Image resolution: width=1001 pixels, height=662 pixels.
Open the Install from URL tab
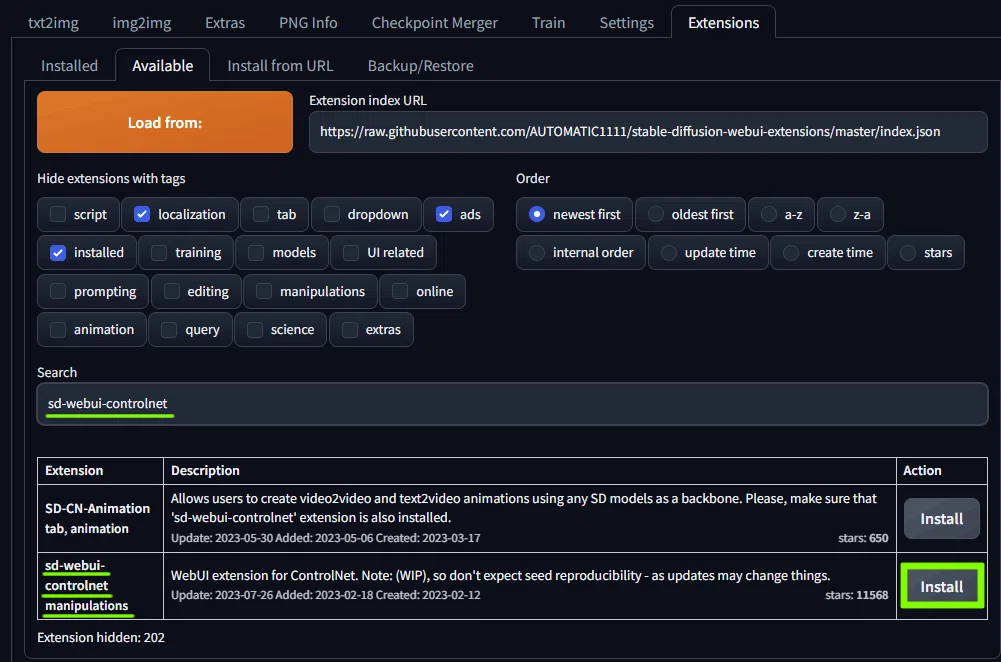click(x=280, y=66)
